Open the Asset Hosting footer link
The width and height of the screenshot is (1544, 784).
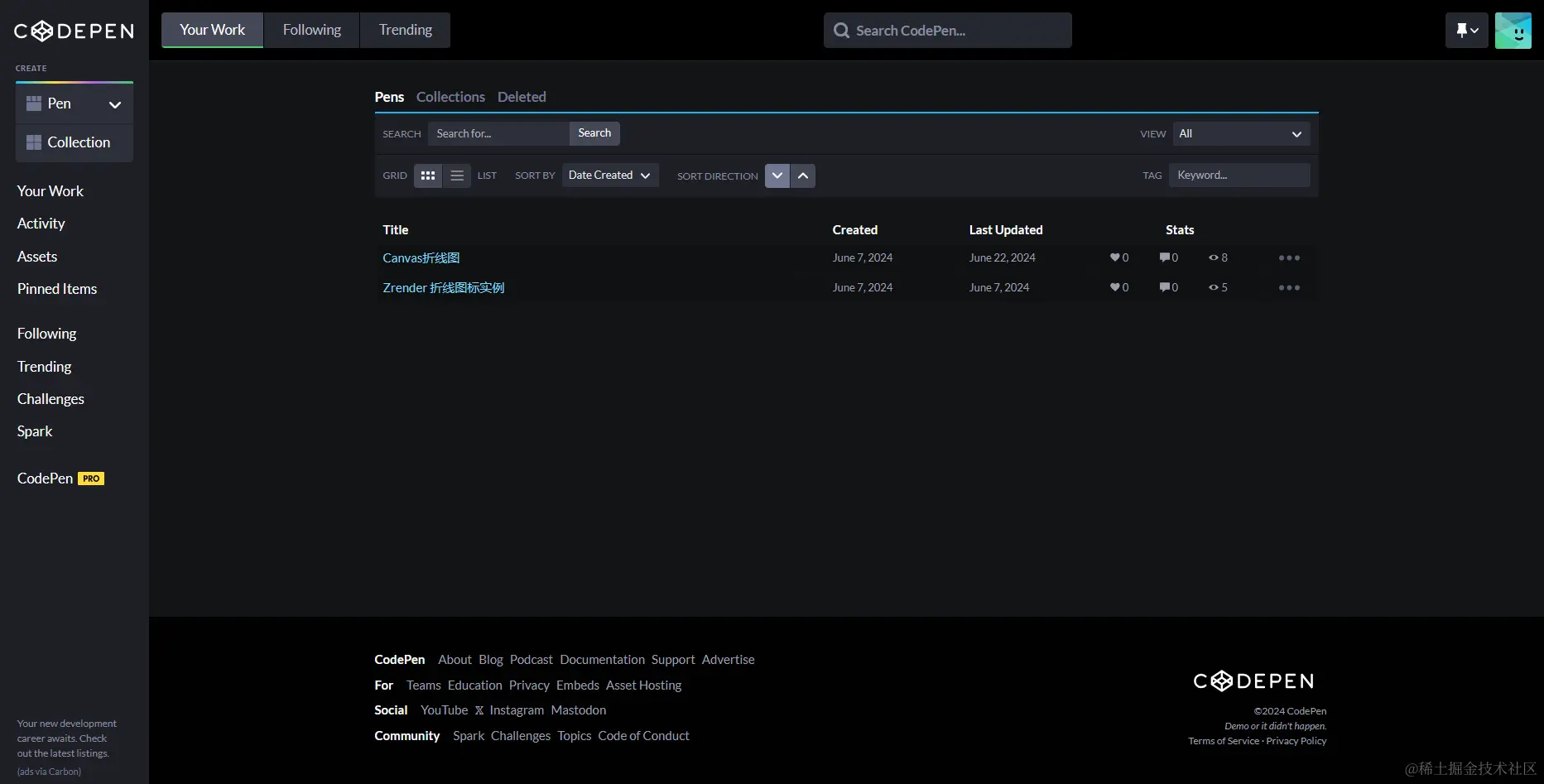[643, 685]
